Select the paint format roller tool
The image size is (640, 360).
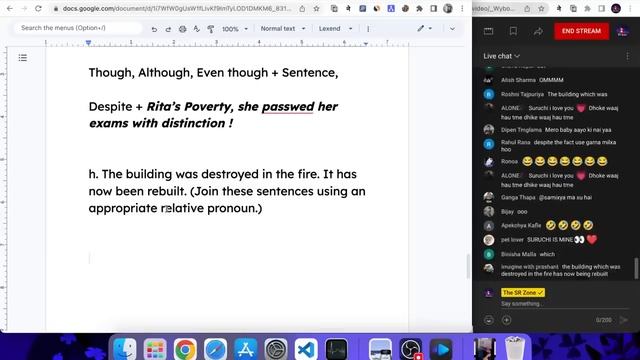pyautogui.click(x=211, y=29)
